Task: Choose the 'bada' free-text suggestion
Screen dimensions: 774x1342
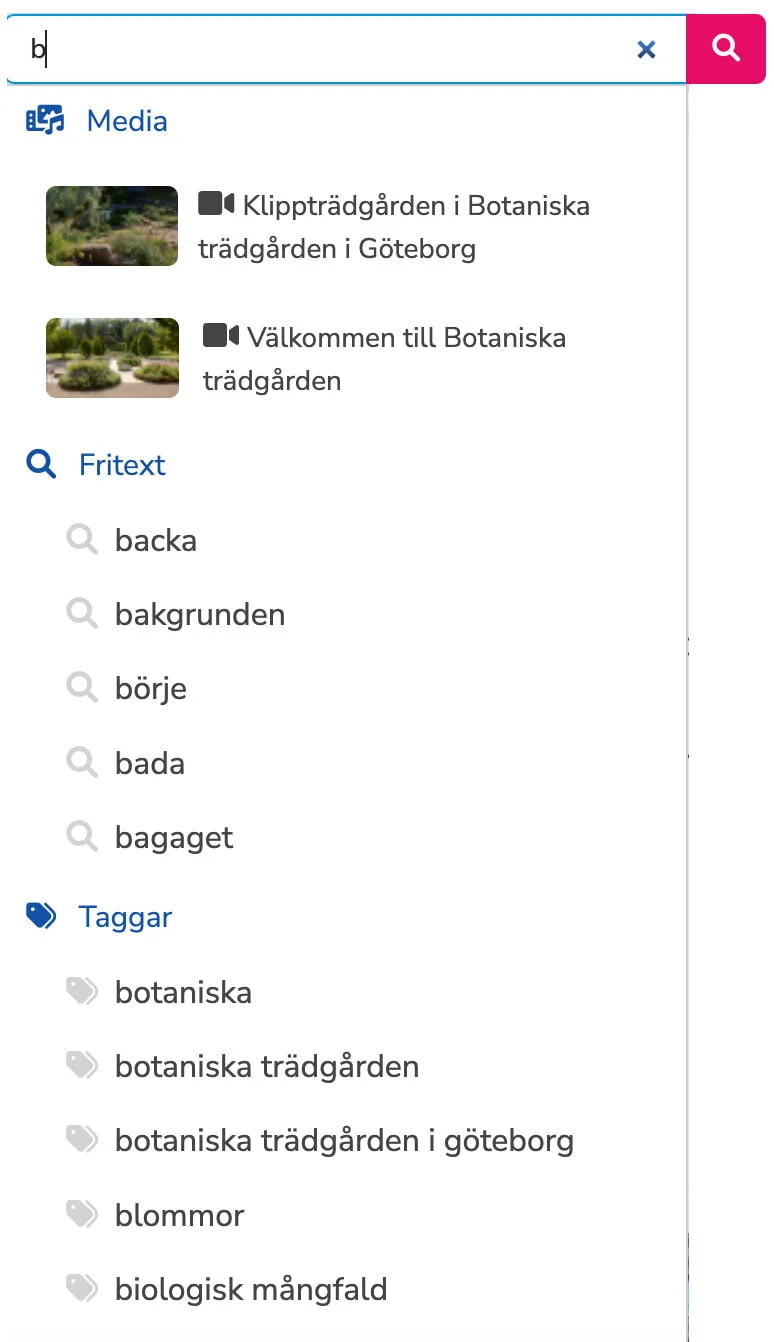Action: coord(150,764)
